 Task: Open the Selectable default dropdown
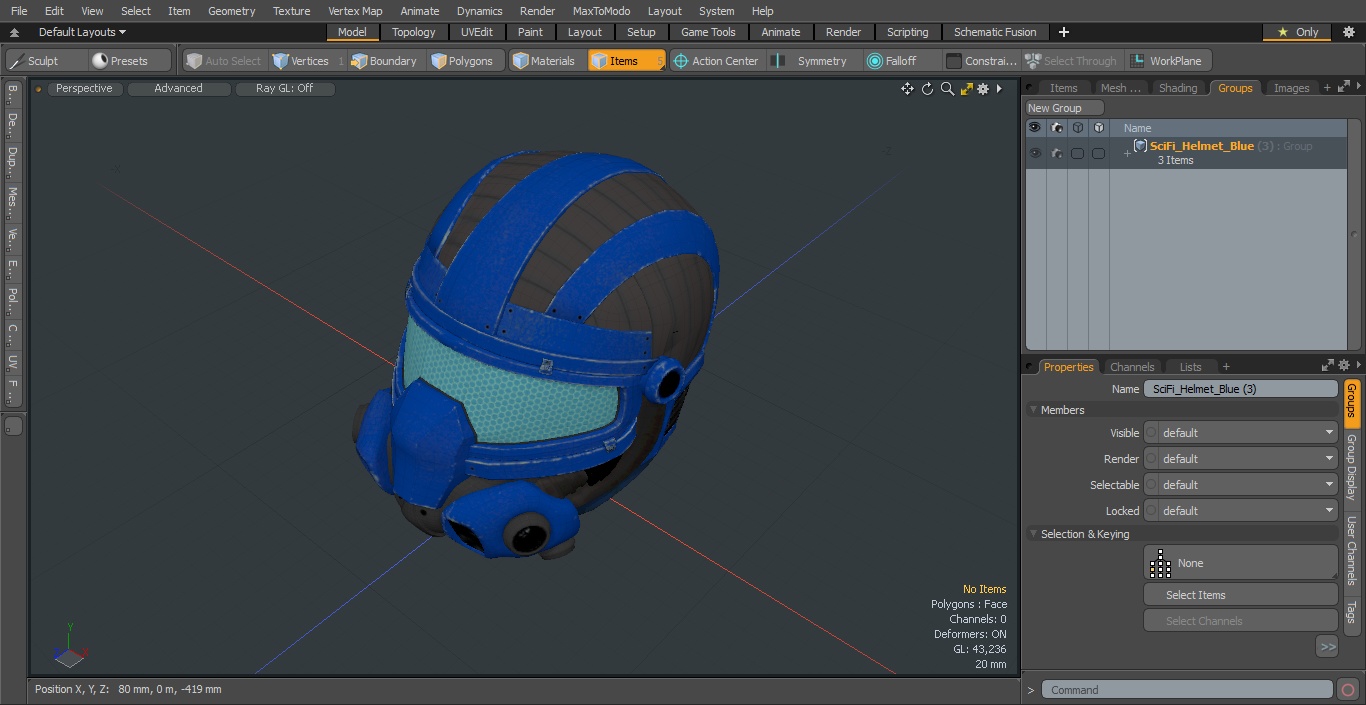(x=1248, y=485)
